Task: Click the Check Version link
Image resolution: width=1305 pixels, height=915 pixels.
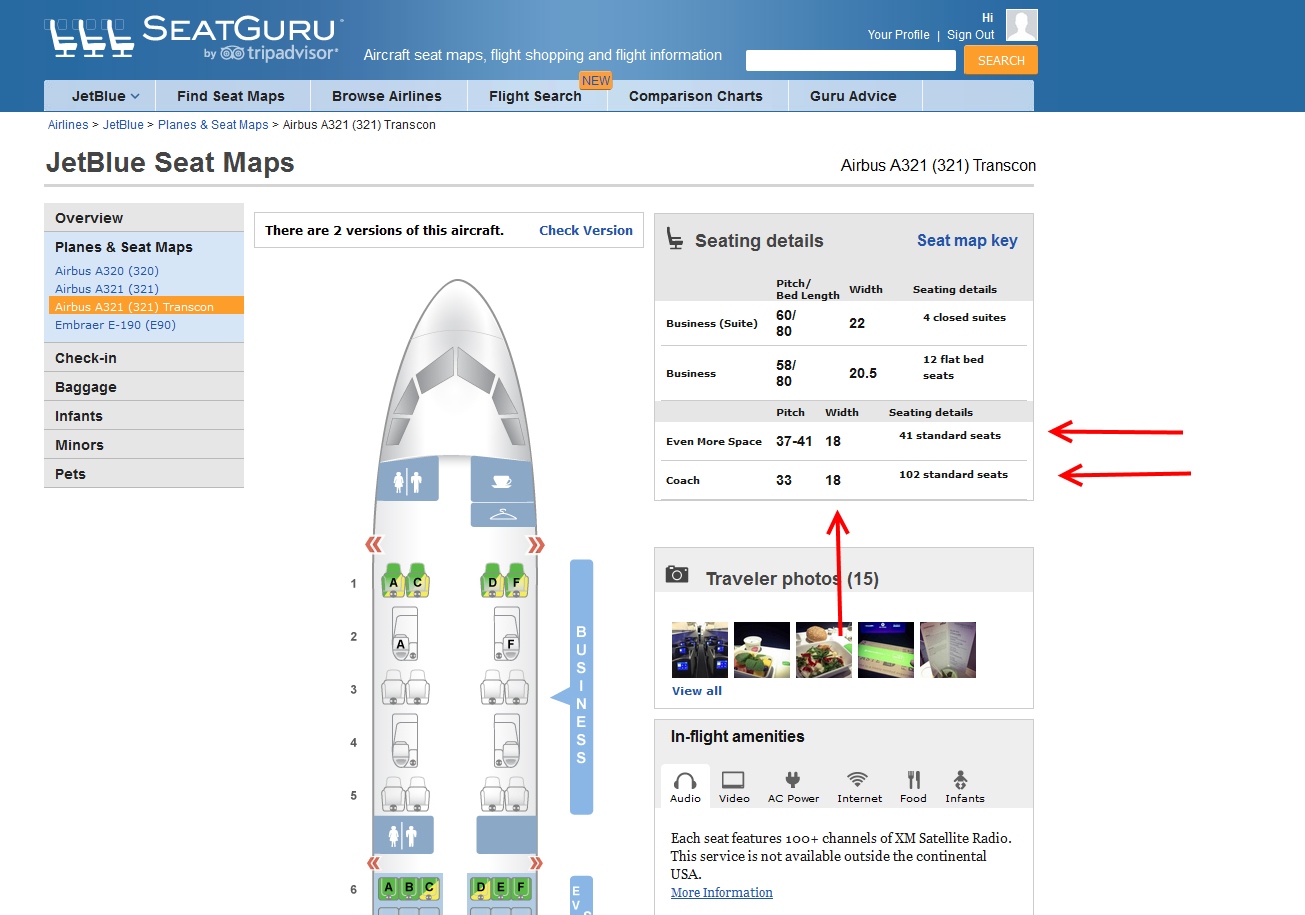Action: click(x=585, y=230)
